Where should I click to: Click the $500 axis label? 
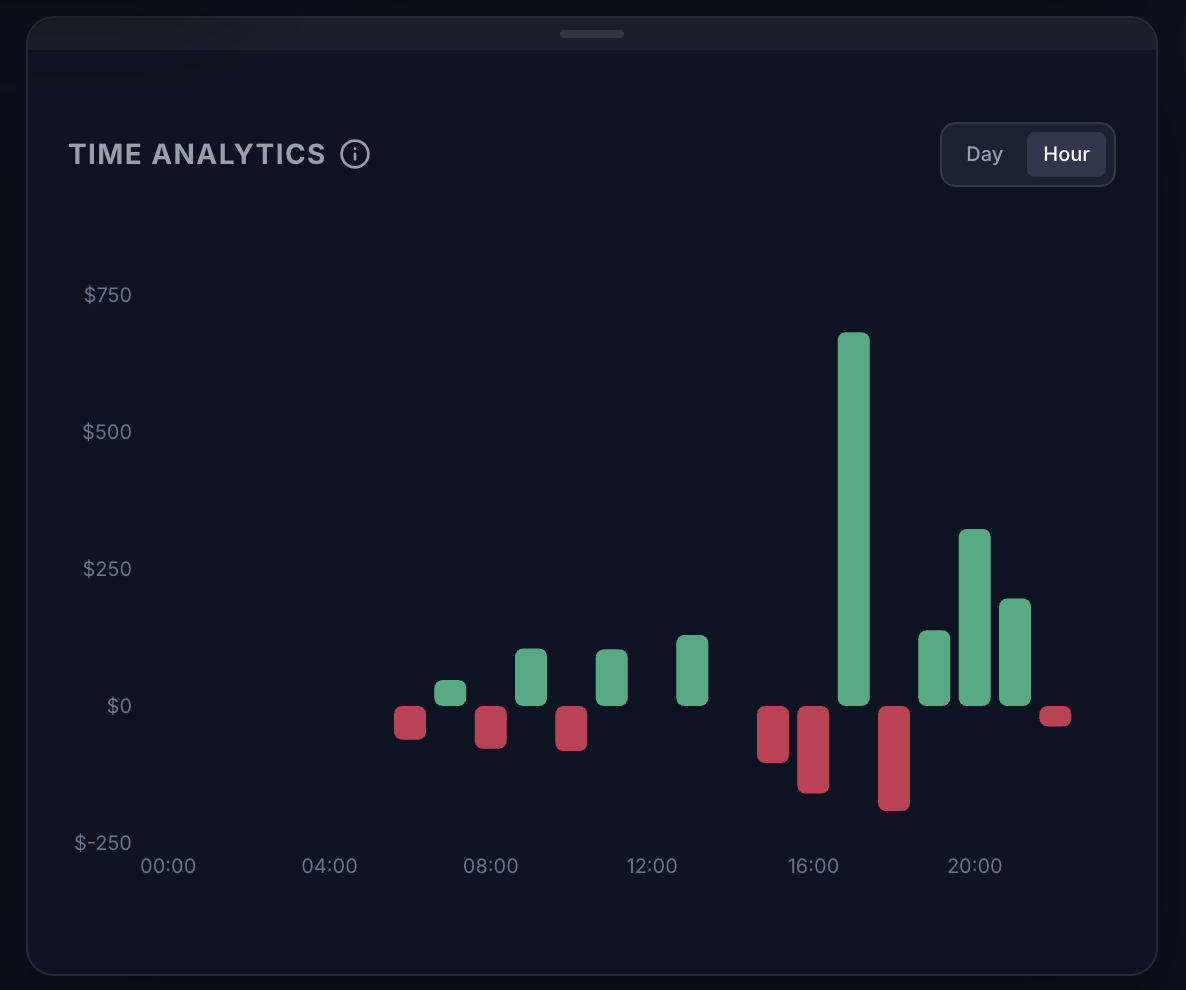click(107, 432)
